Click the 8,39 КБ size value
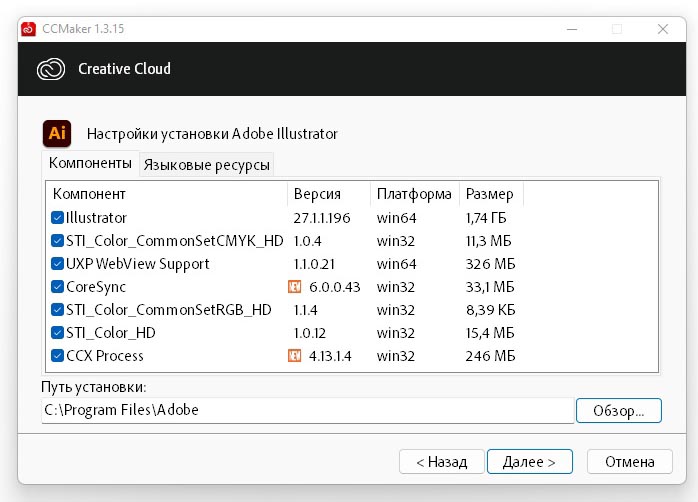 491,310
